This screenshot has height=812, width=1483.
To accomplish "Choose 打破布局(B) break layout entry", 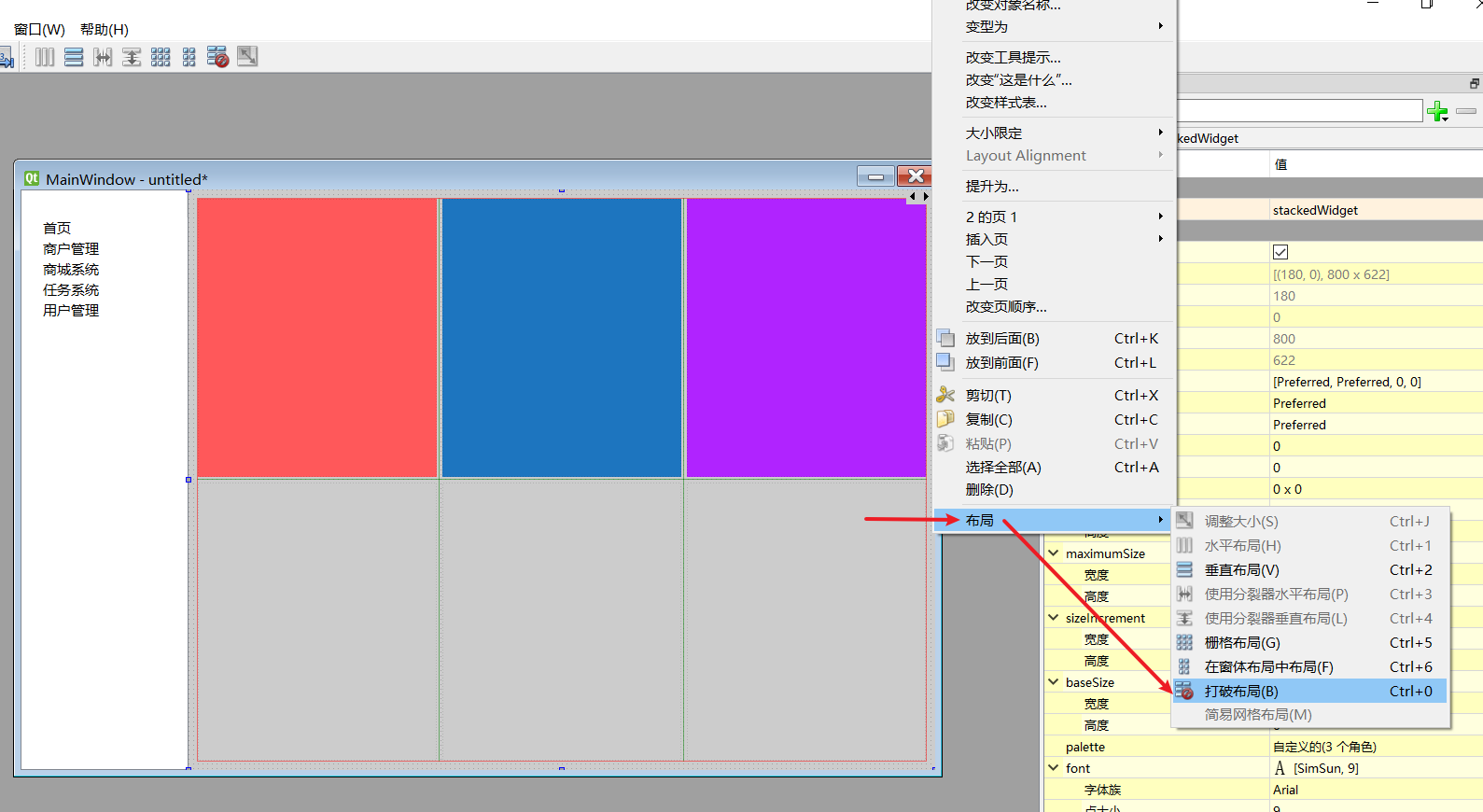I will tap(1310, 692).
